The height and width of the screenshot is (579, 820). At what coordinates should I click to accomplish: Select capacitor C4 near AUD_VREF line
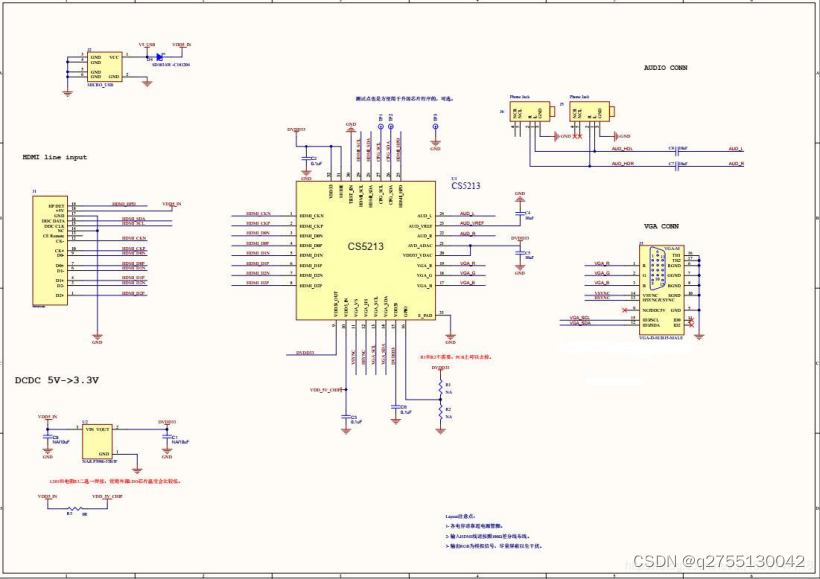pyautogui.click(x=520, y=213)
